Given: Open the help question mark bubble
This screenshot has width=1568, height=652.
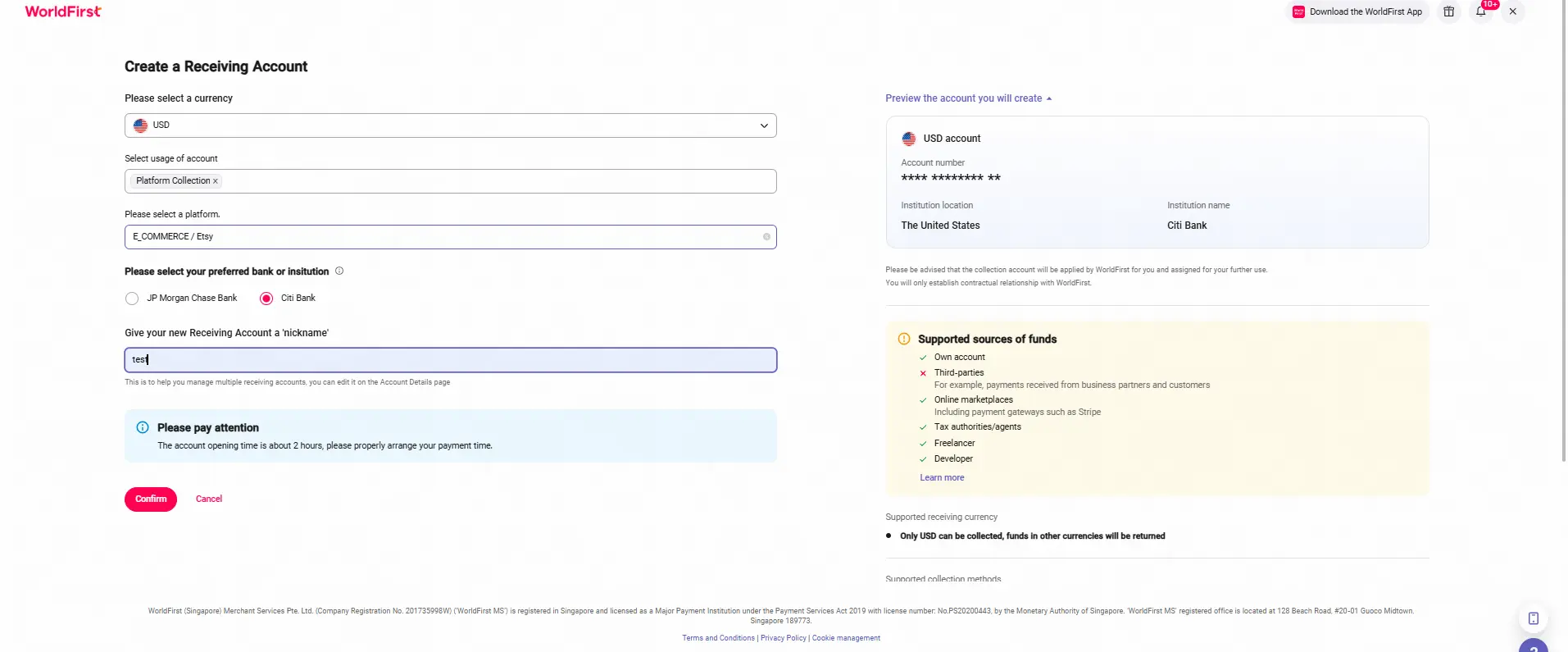Looking at the screenshot, I should pos(1533,647).
